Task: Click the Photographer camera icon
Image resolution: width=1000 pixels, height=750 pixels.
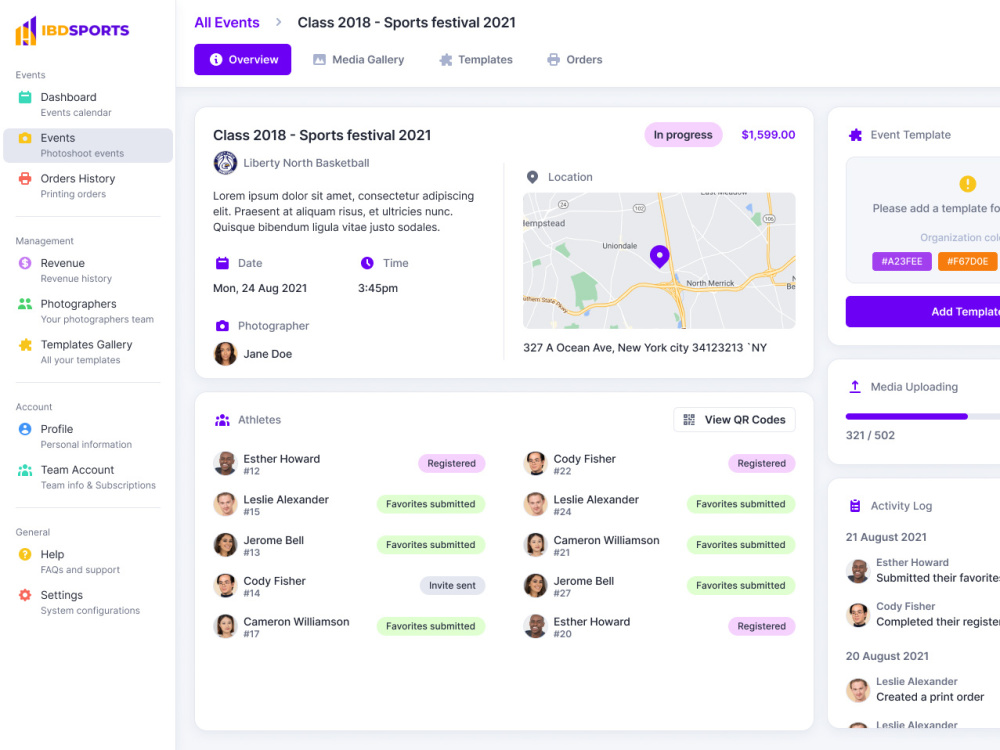Action: tap(222, 326)
